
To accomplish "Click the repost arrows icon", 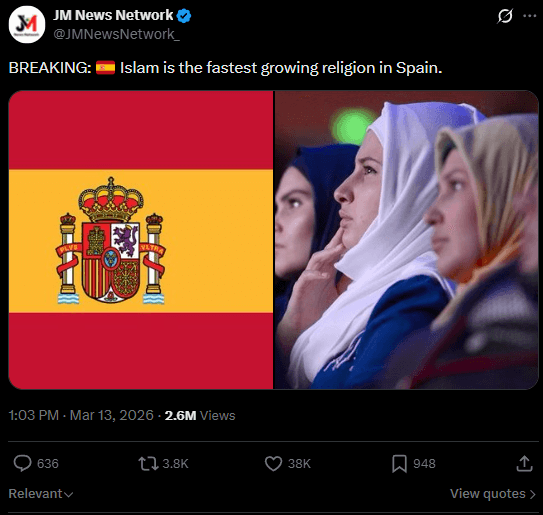I will (x=148, y=464).
